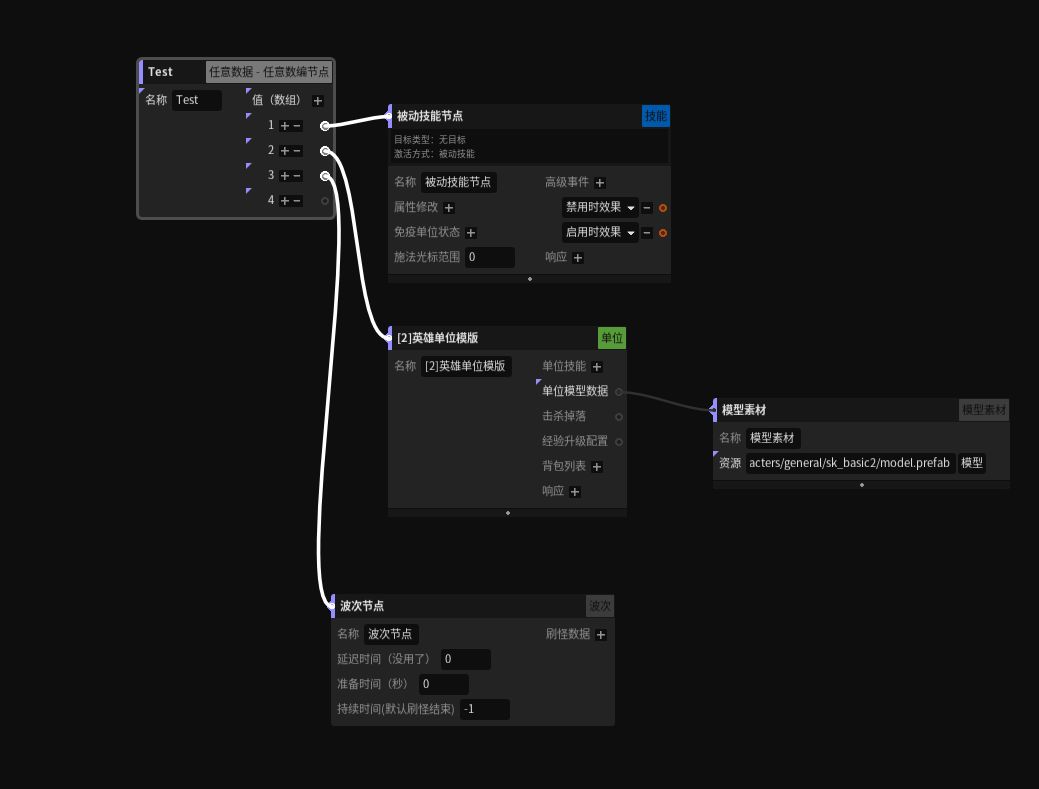Click output port of array row 1

(325, 126)
